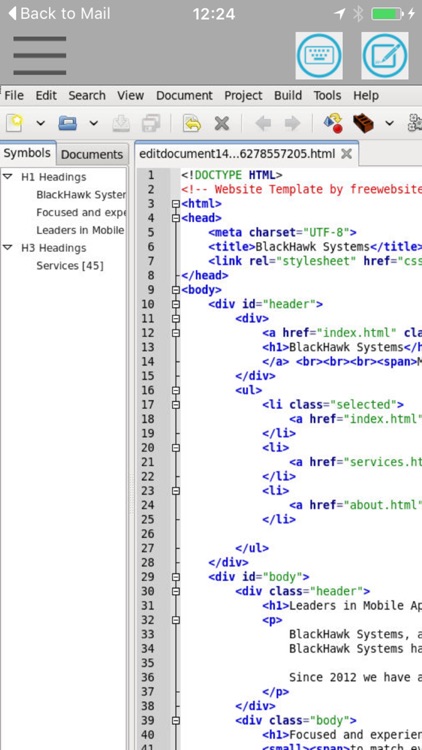Click the Website Template comment line
This screenshot has width=422, height=750.
coord(301,189)
